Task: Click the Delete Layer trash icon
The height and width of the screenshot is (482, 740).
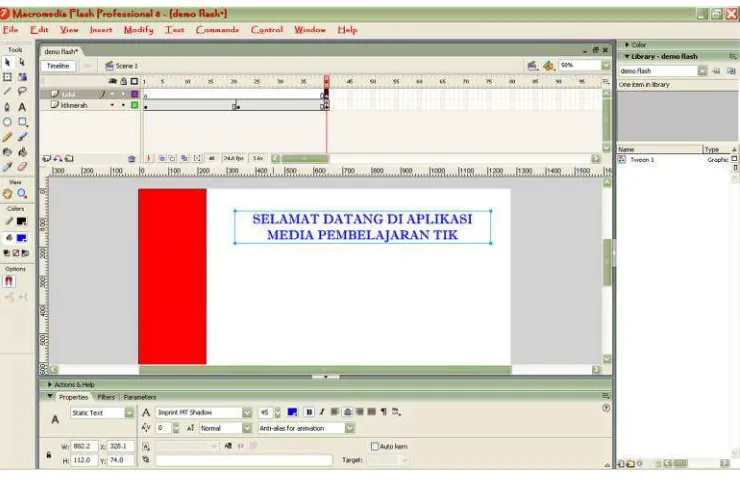Action: 132,159
